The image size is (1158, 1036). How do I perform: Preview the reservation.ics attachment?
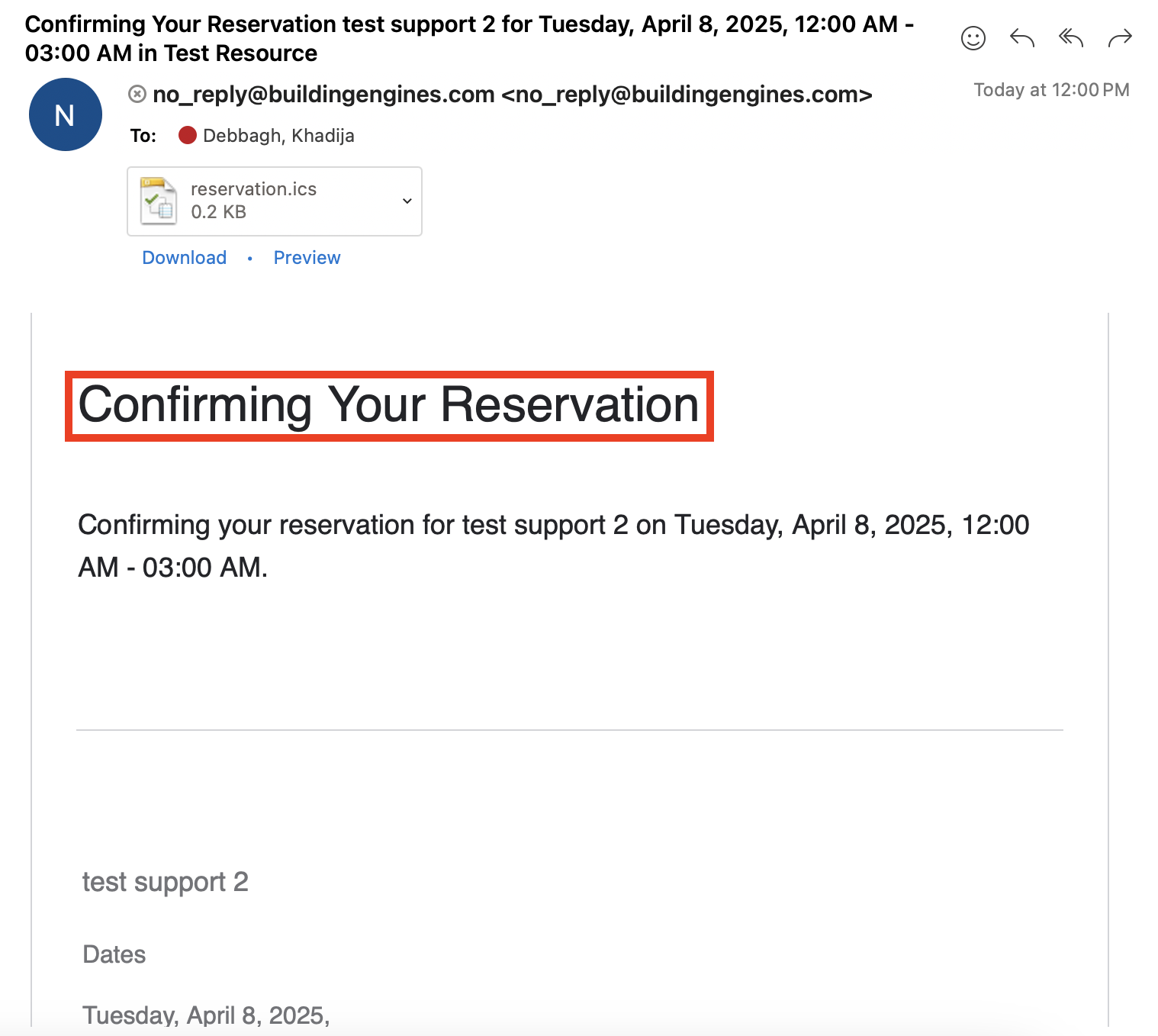point(307,258)
